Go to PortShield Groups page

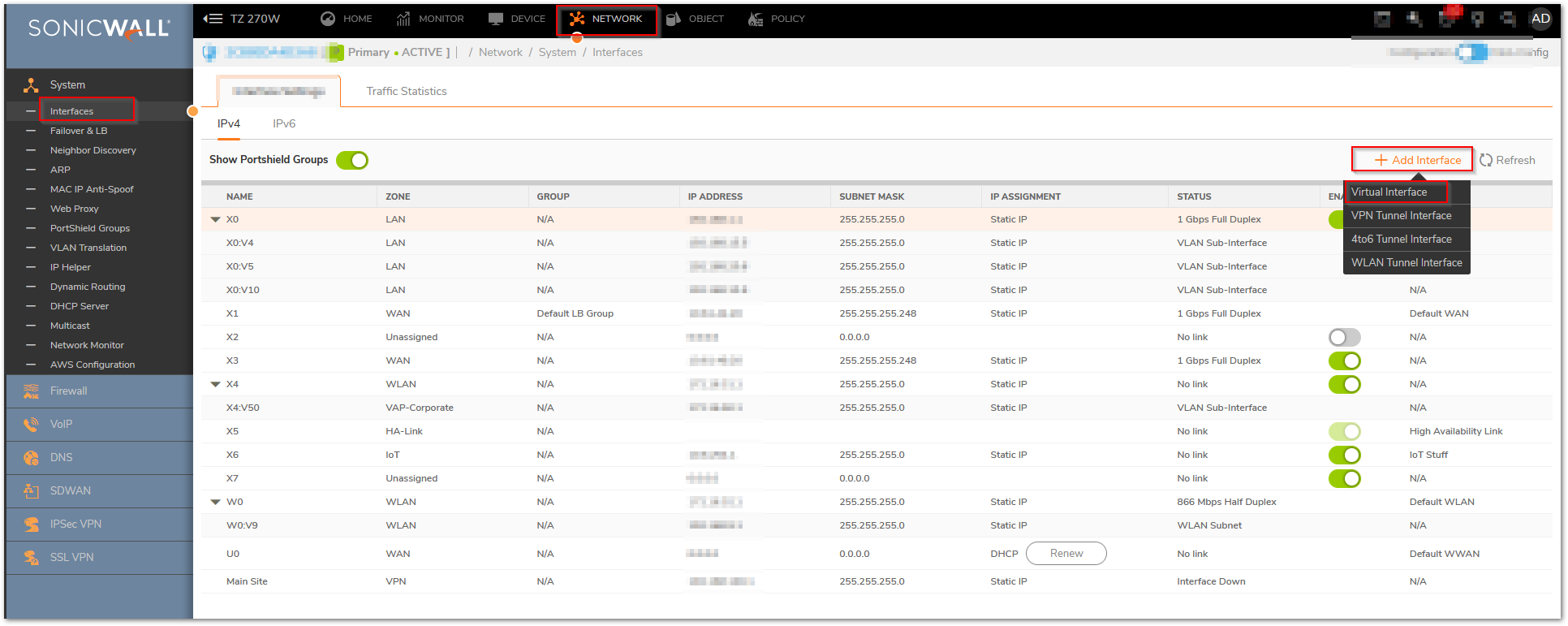pyautogui.click(x=89, y=228)
